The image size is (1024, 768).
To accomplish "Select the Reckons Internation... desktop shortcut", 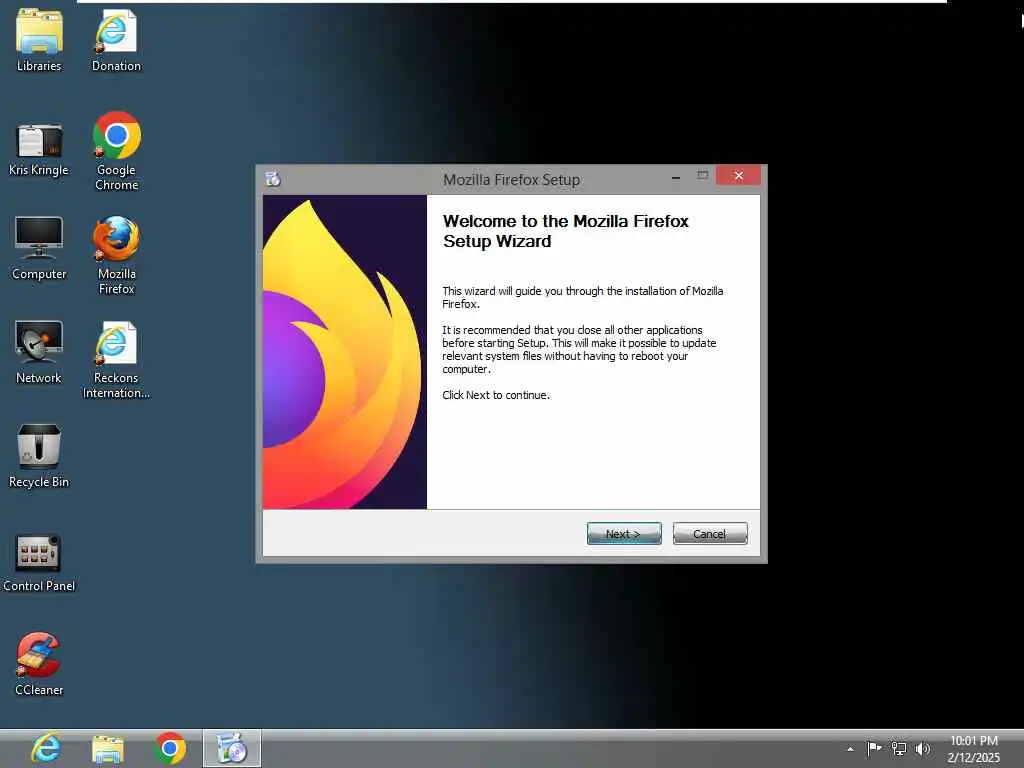I will 116,359.
